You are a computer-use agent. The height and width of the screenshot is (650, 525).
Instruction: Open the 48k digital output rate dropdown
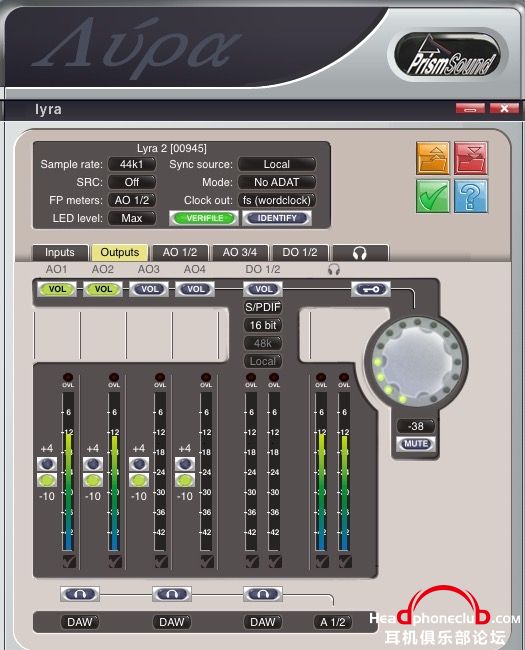point(262,343)
